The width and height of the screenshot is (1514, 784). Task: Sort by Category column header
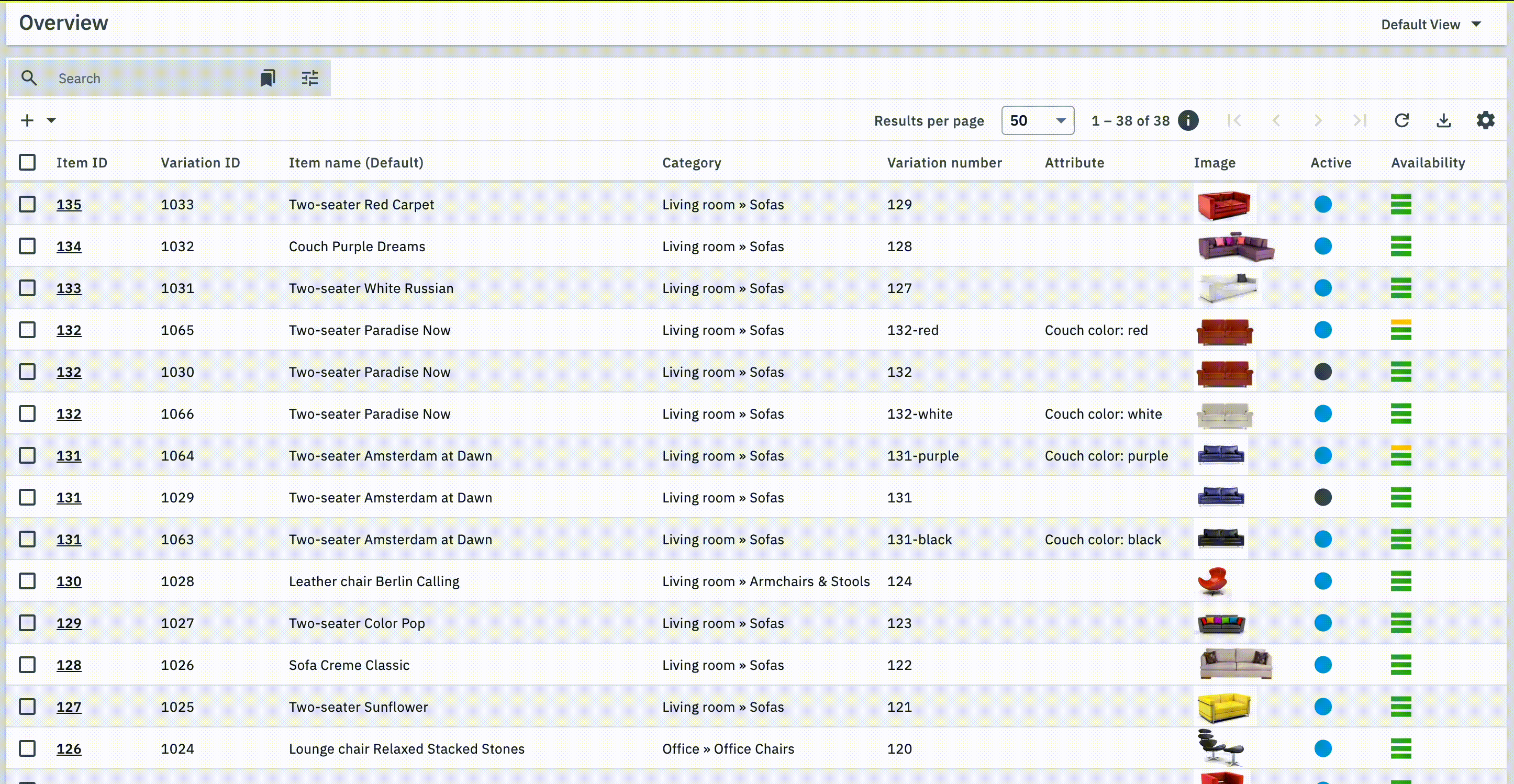pyautogui.click(x=691, y=163)
